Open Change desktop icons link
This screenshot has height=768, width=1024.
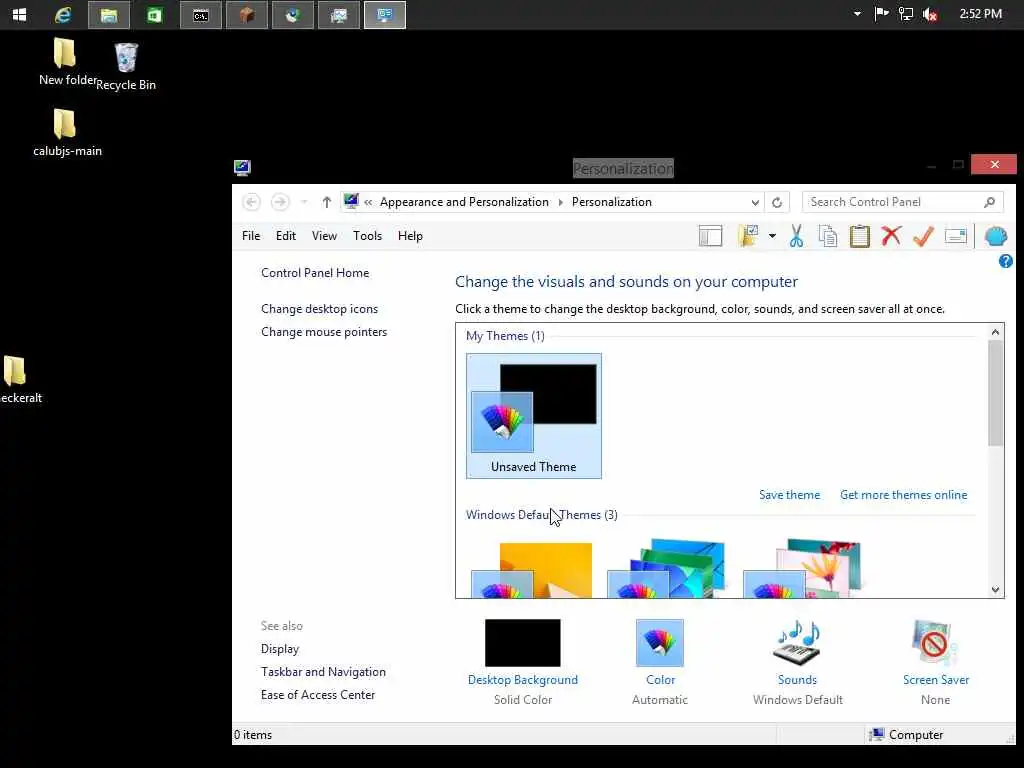click(319, 309)
